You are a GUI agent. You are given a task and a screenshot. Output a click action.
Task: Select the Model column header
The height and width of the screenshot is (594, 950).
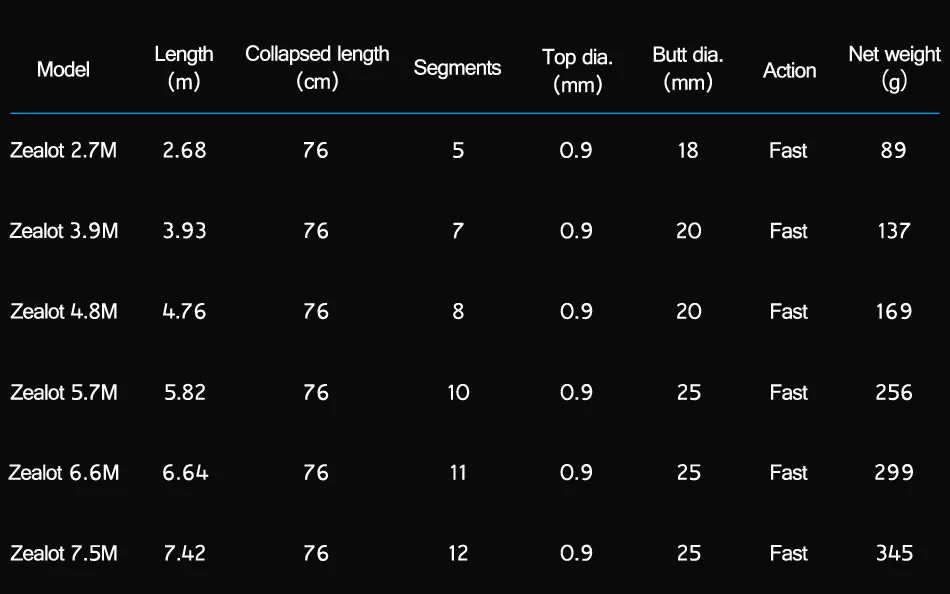(x=63, y=69)
